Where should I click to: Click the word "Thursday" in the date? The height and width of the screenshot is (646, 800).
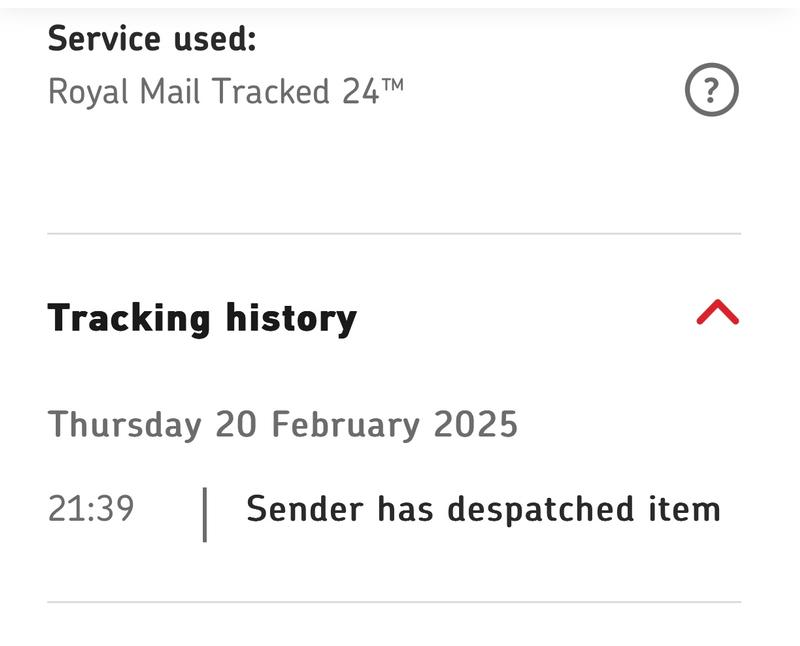pos(124,425)
